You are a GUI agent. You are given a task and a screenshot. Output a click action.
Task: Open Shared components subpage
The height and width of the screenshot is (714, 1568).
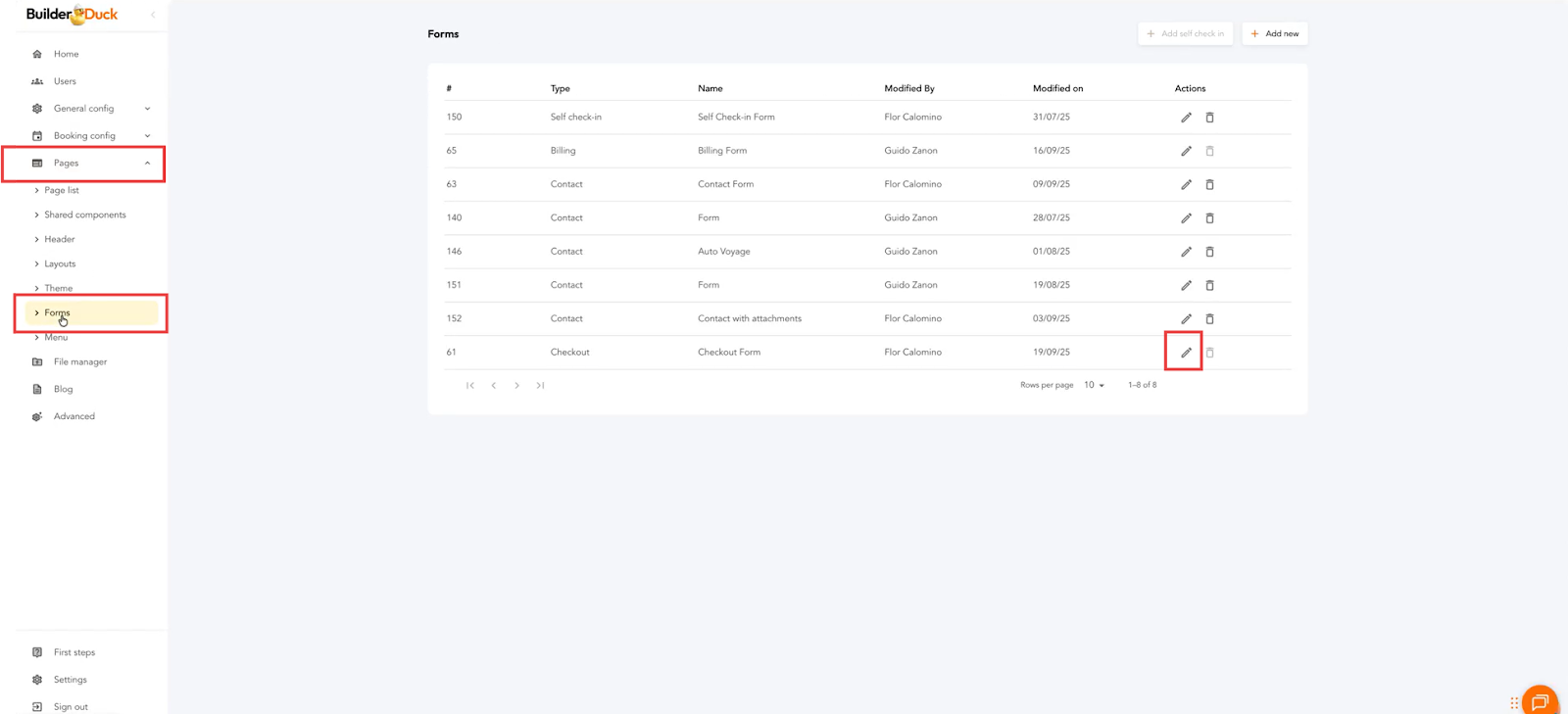pyautogui.click(x=84, y=214)
